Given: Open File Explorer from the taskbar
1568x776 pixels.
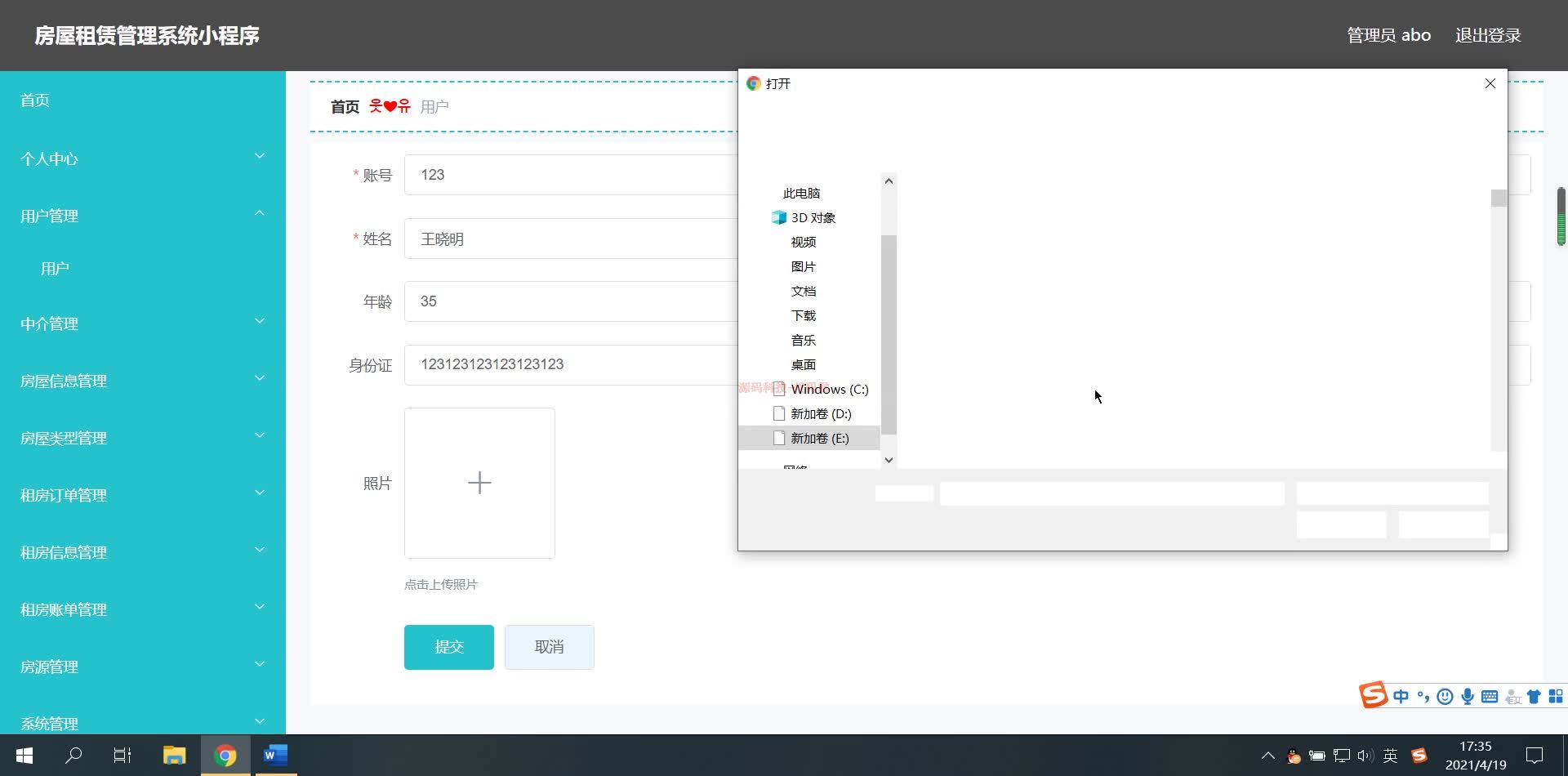Looking at the screenshot, I should pyautogui.click(x=174, y=755).
